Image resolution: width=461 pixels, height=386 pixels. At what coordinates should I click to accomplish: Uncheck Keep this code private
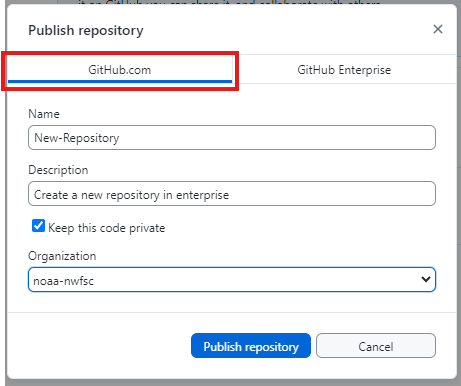(x=38, y=226)
